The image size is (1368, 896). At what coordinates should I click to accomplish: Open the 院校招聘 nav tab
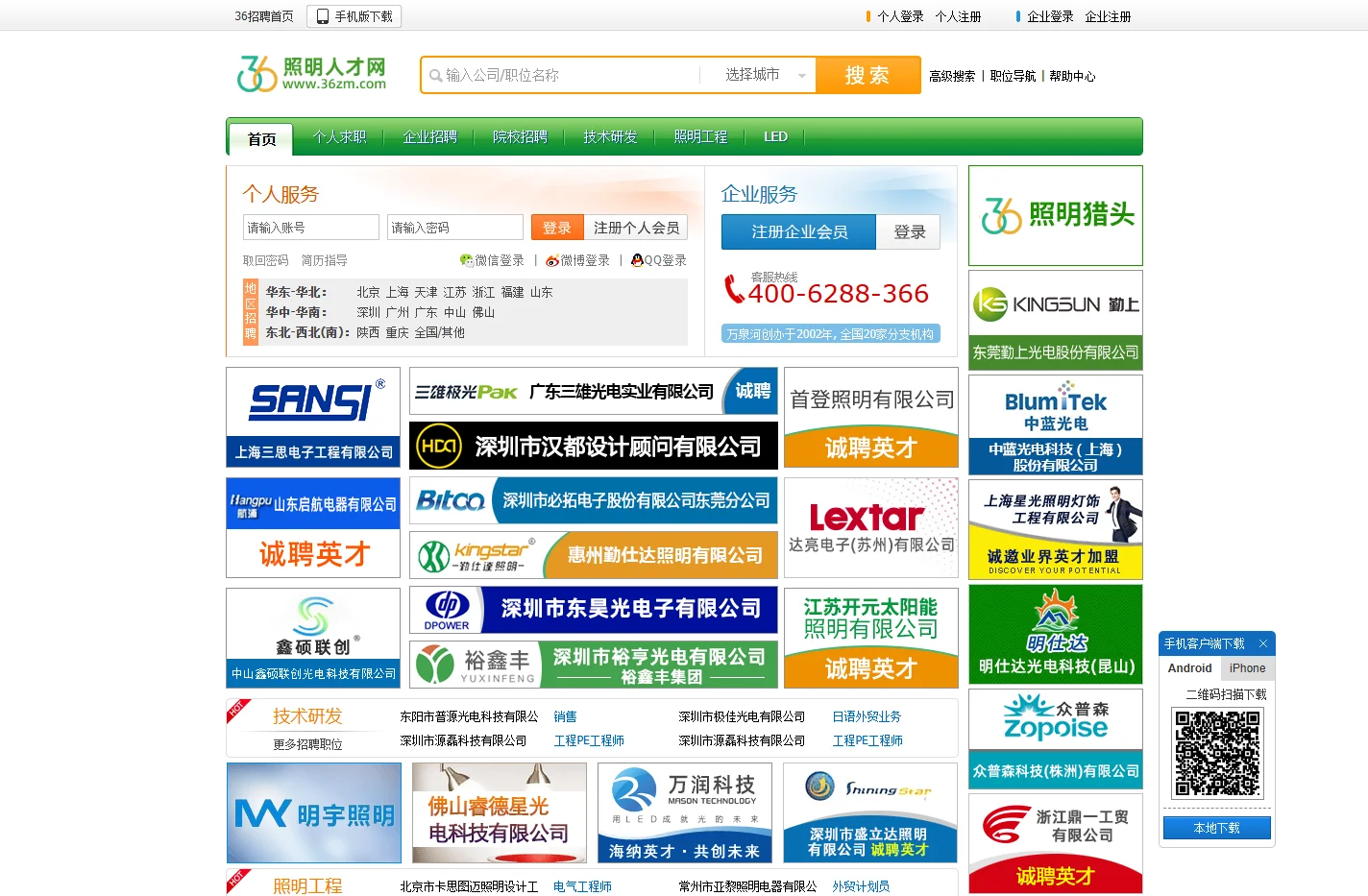tap(520, 137)
